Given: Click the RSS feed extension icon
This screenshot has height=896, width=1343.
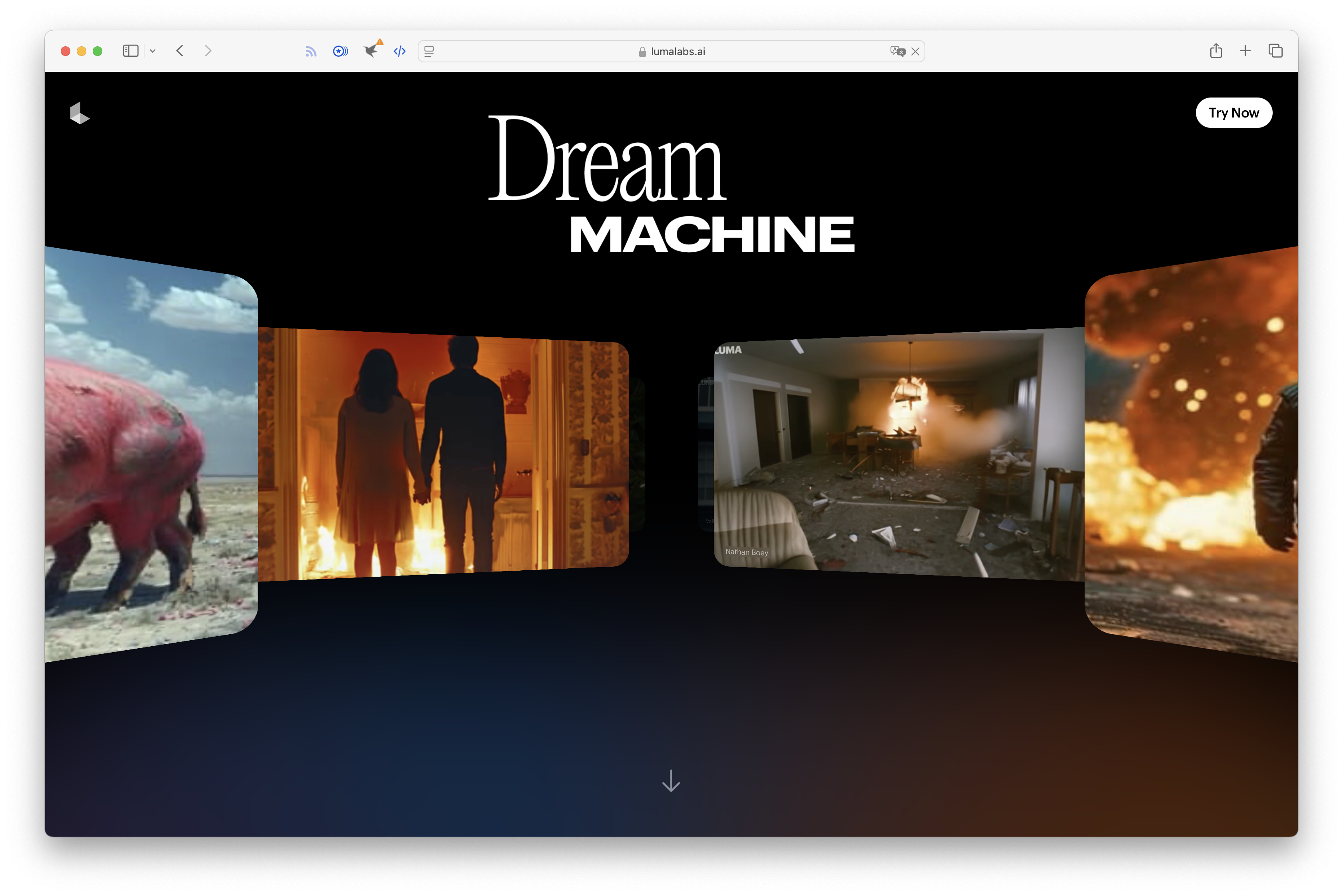Looking at the screenshot, I should click(x=310, y=52).
